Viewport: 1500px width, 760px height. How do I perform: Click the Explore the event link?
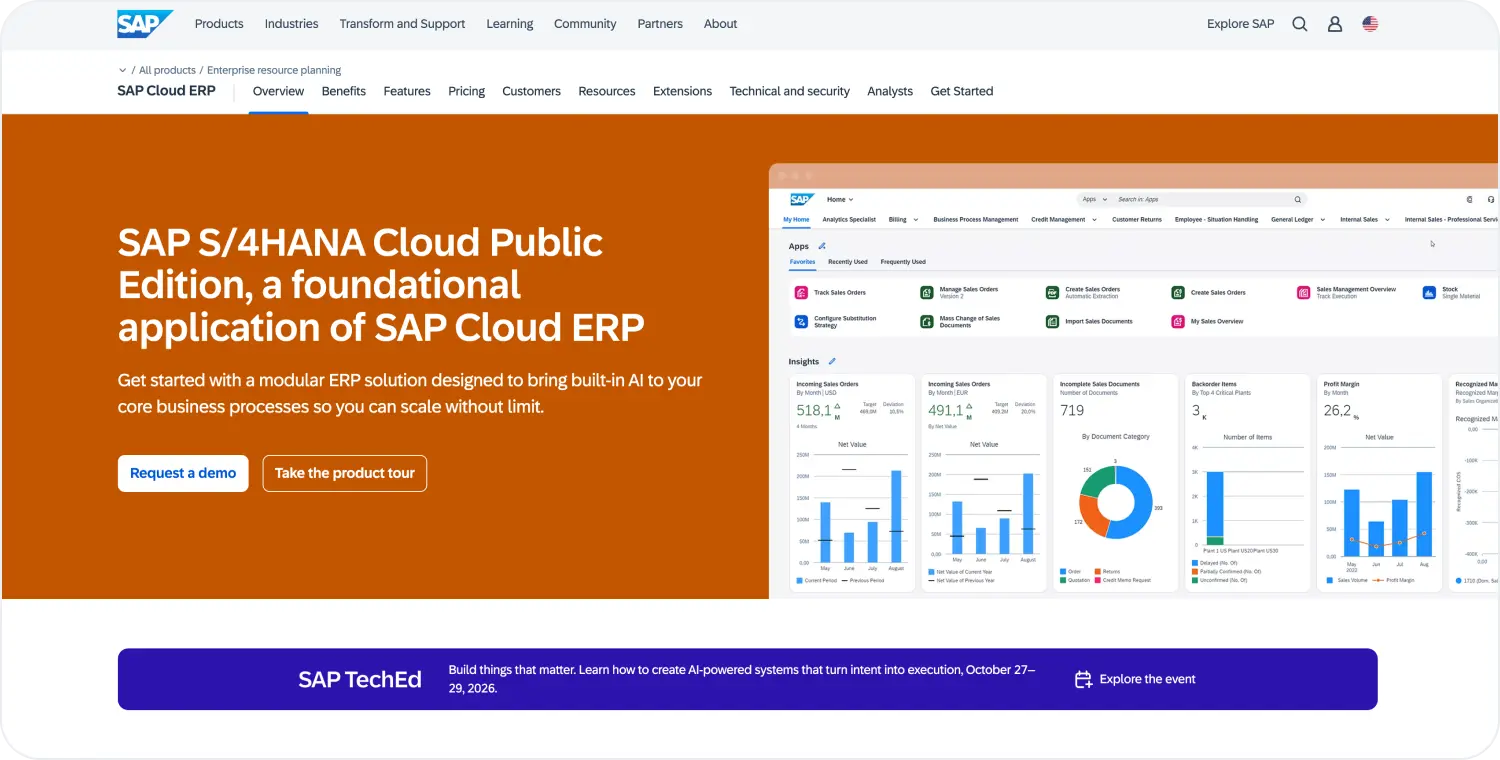click(x=1147, y=680)
